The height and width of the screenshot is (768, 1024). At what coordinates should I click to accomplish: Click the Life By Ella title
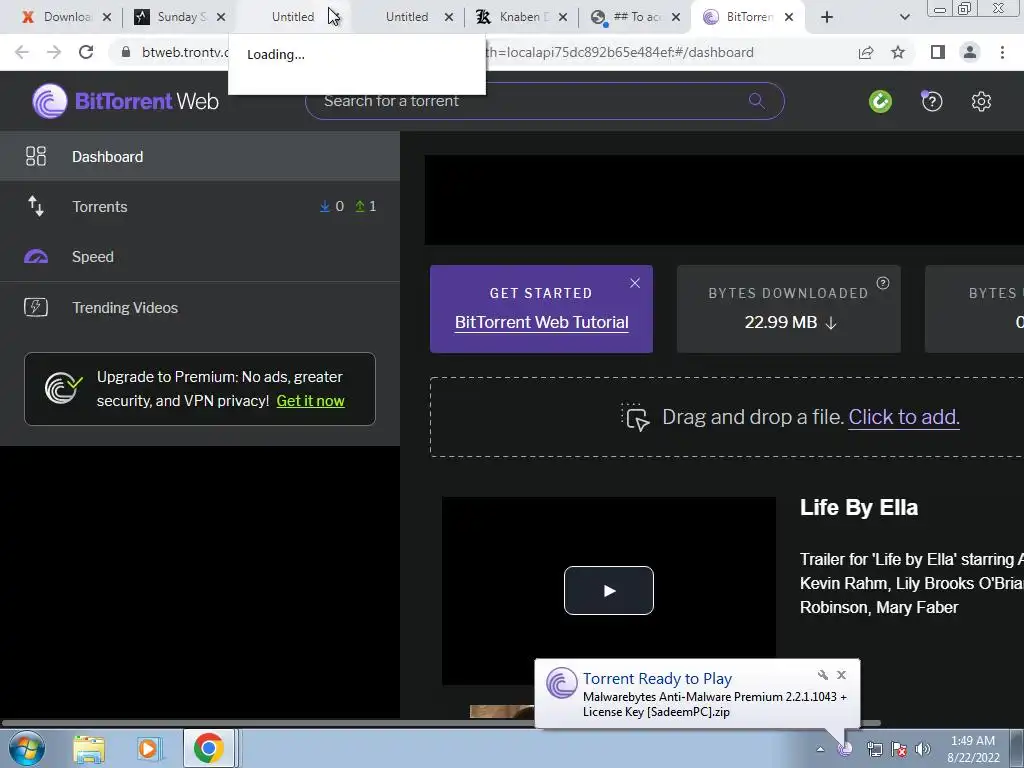(x=859, y=507)
